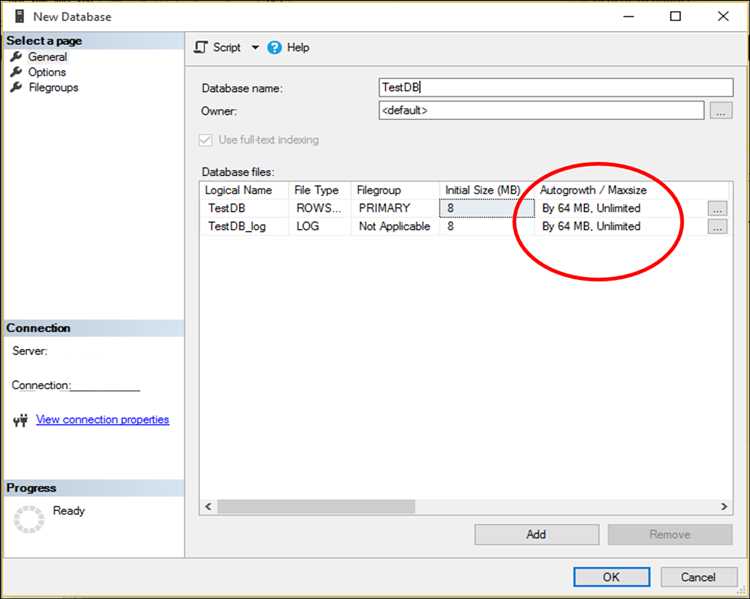The width and height of the screenshot is (750, 599).
Task: Click the Owner browse ellipsis button
Action: pyautogui.click(x=721, y=111)
